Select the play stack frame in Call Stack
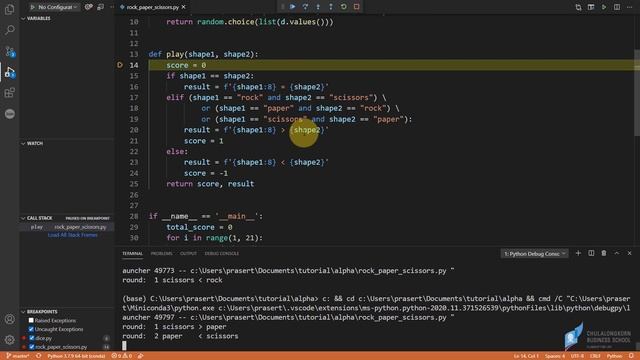This screenshot has width=640, height=360. pyautogui.click(x=67, y=227)
